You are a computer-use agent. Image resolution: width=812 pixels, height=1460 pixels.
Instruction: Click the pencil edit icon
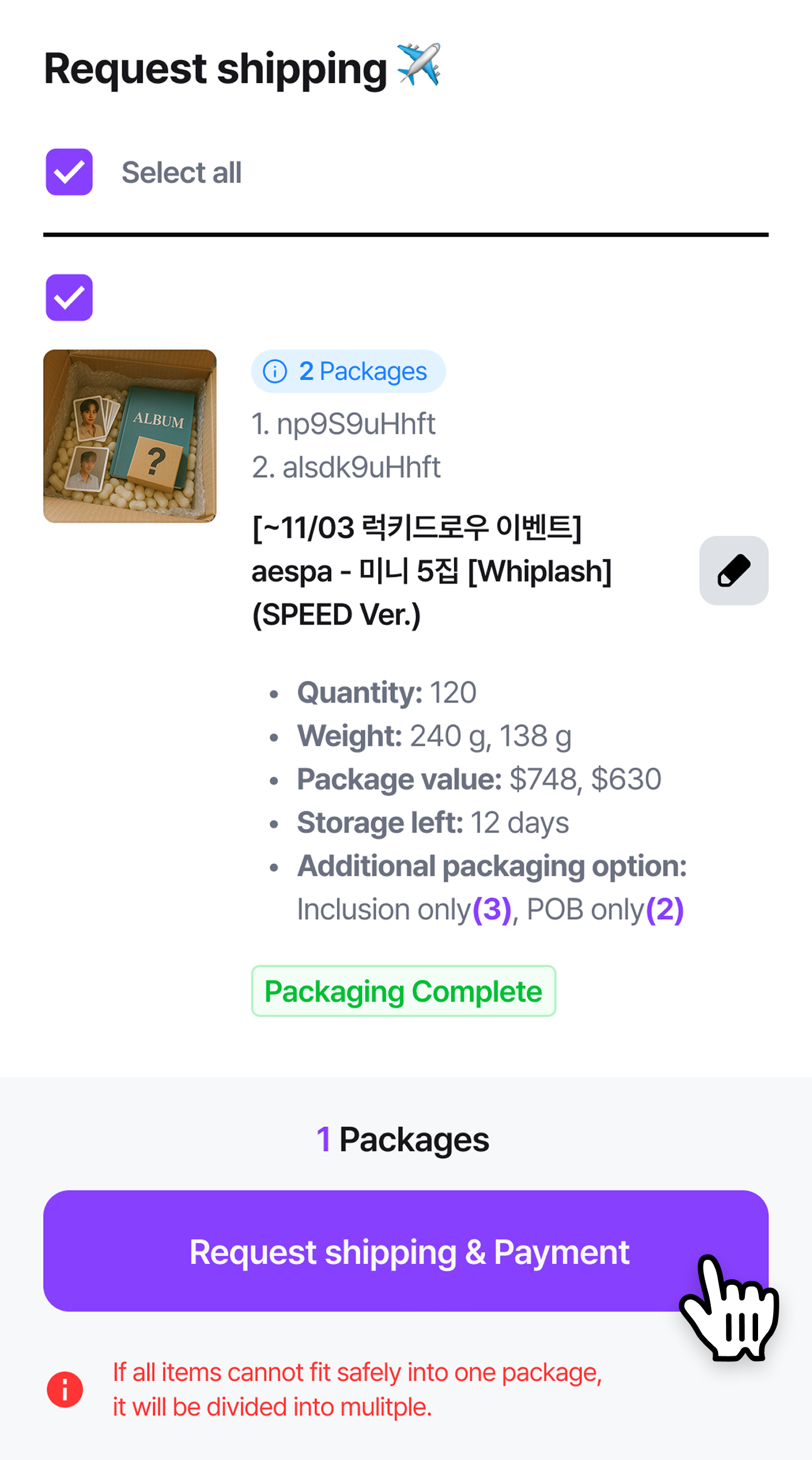pyautogui.click(x=733, y=571)
